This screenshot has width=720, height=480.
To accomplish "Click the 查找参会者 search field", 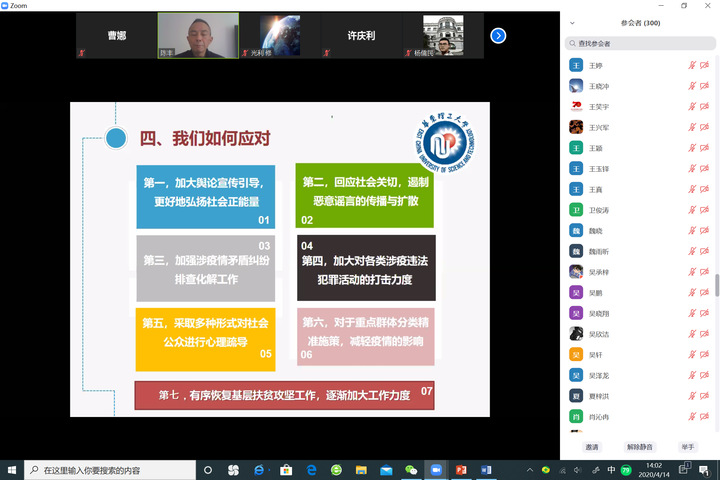I will coord(640,43).
